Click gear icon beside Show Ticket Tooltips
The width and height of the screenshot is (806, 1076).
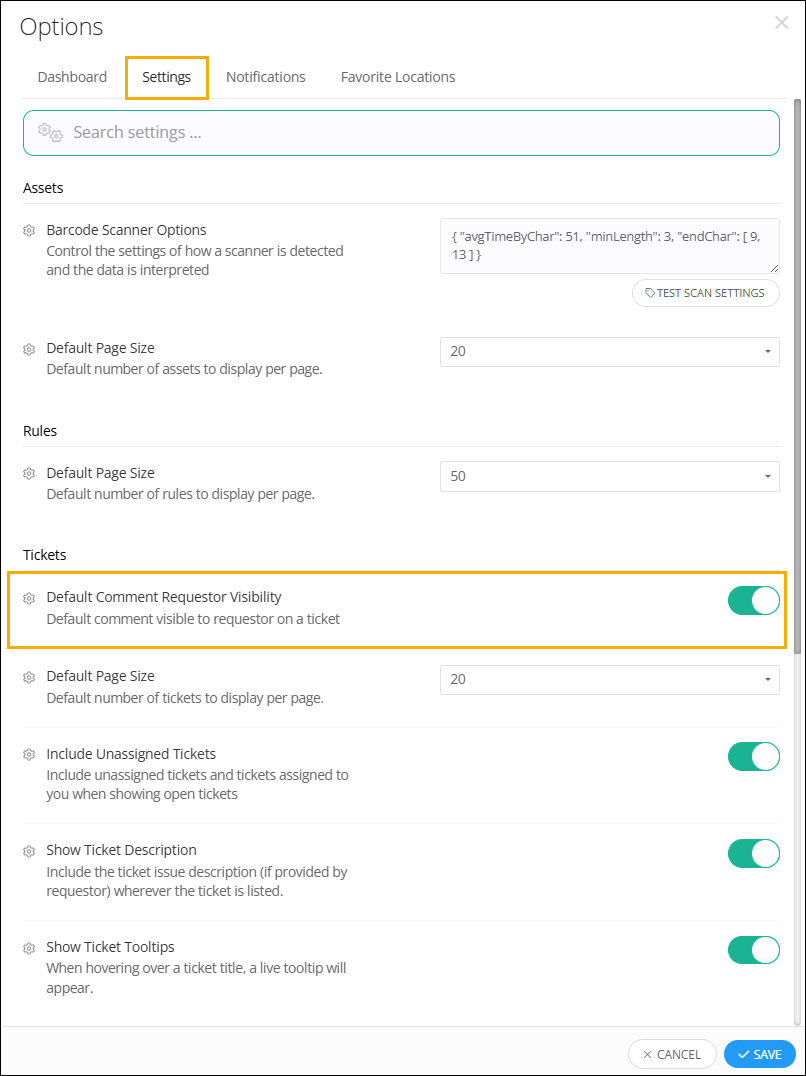29,948
